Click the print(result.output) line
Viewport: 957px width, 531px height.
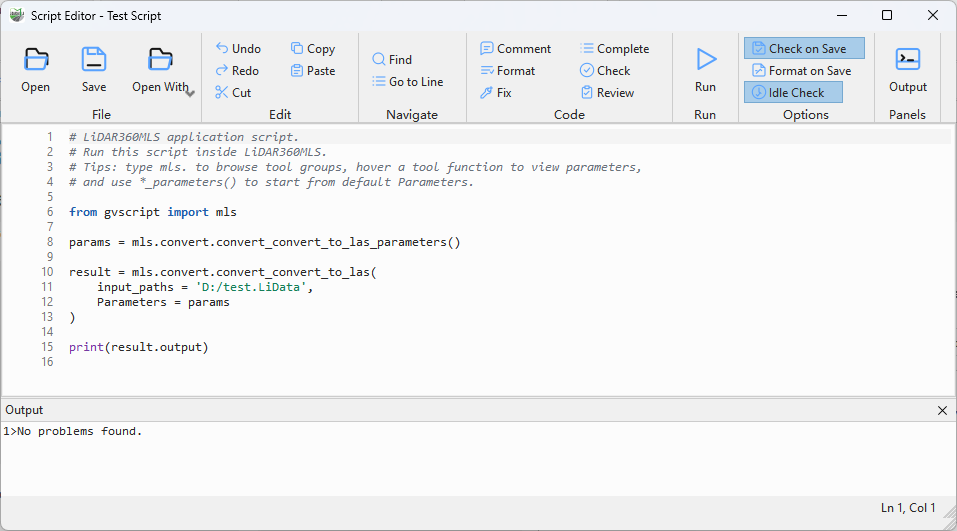tap(139, 347)
